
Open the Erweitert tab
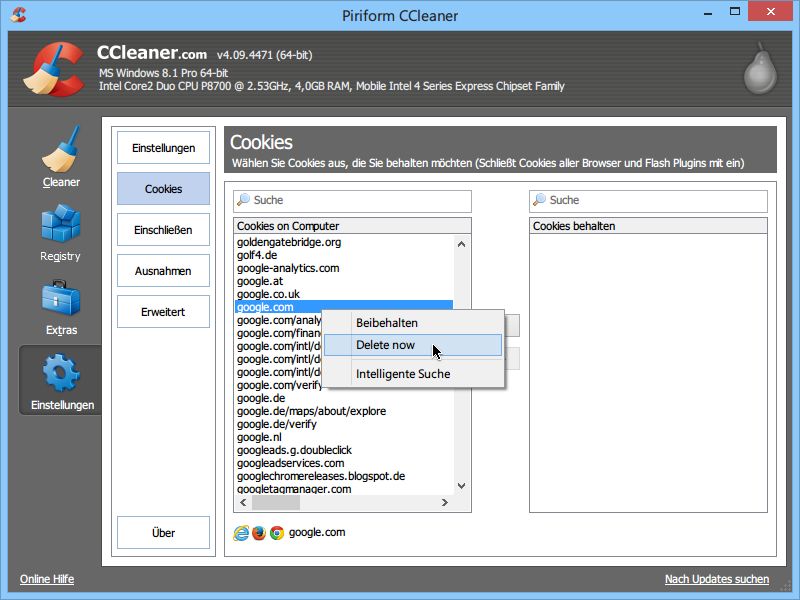pos(163,312)
